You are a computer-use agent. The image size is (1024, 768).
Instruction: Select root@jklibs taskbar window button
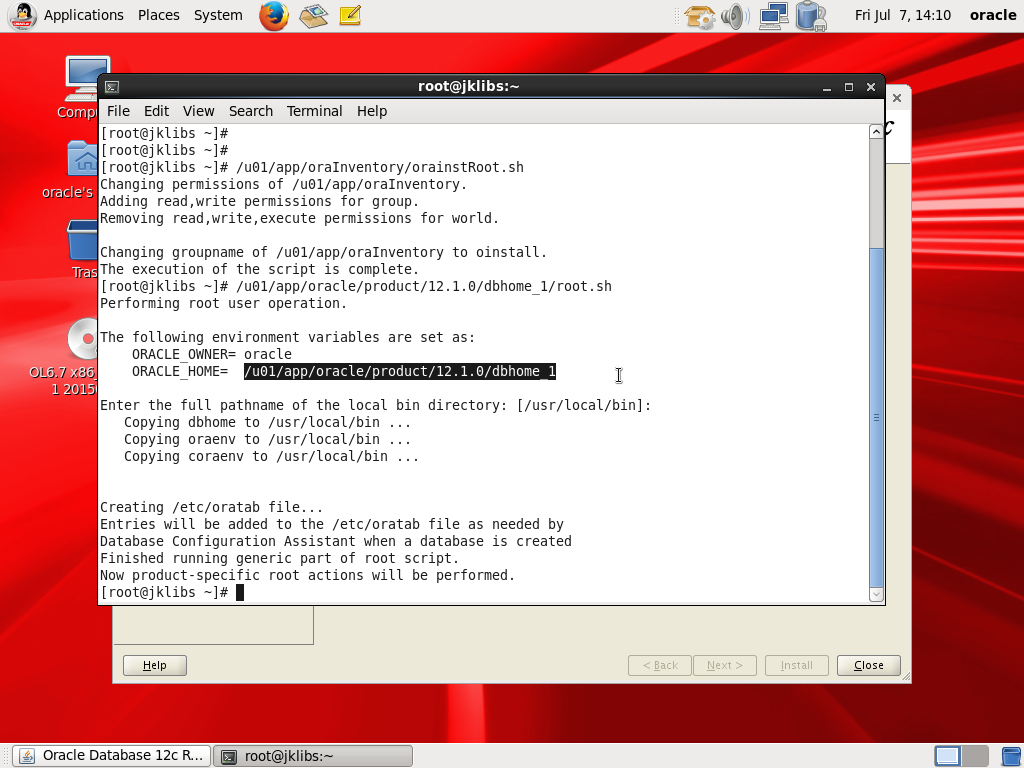click(313, 756)
